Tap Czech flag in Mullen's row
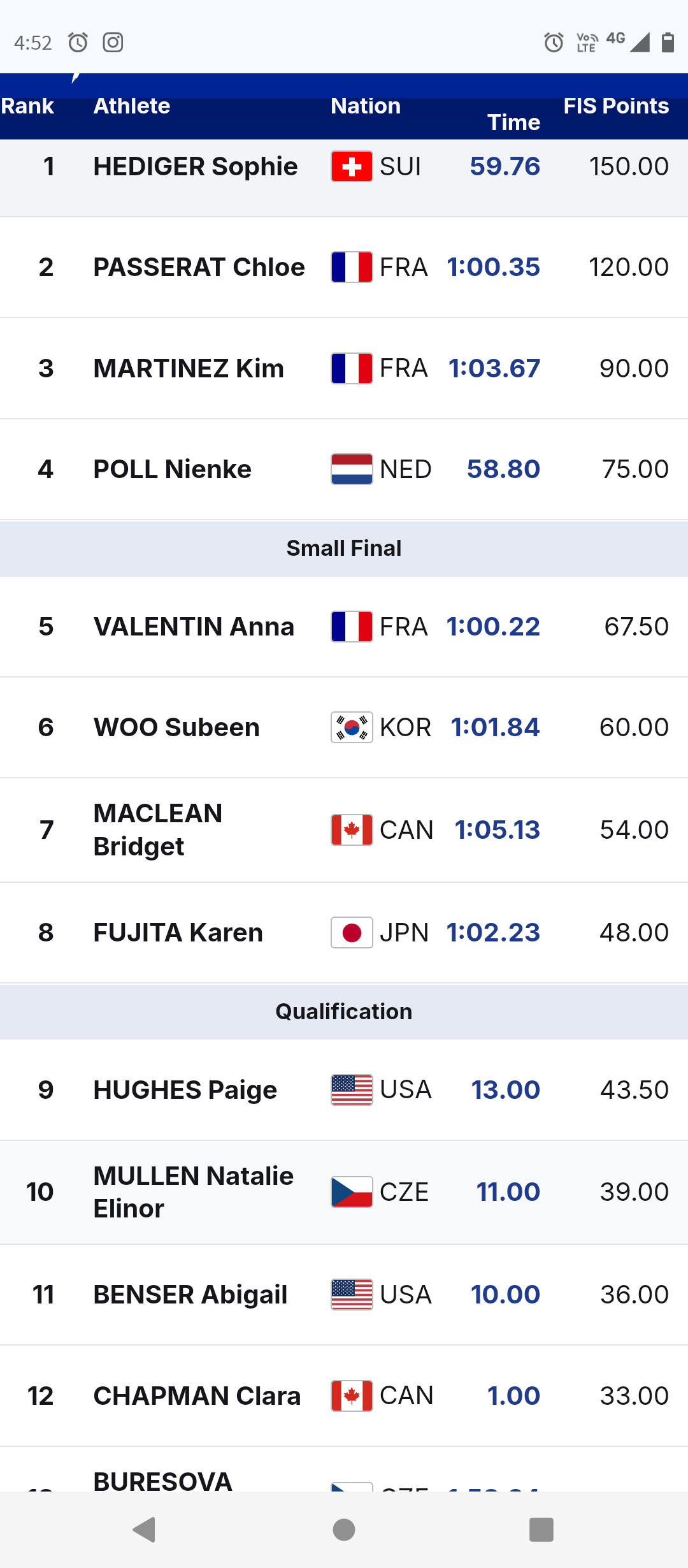Image resolution: width=688 pixels, height=1568 pixels. [x=352, y=1192]
